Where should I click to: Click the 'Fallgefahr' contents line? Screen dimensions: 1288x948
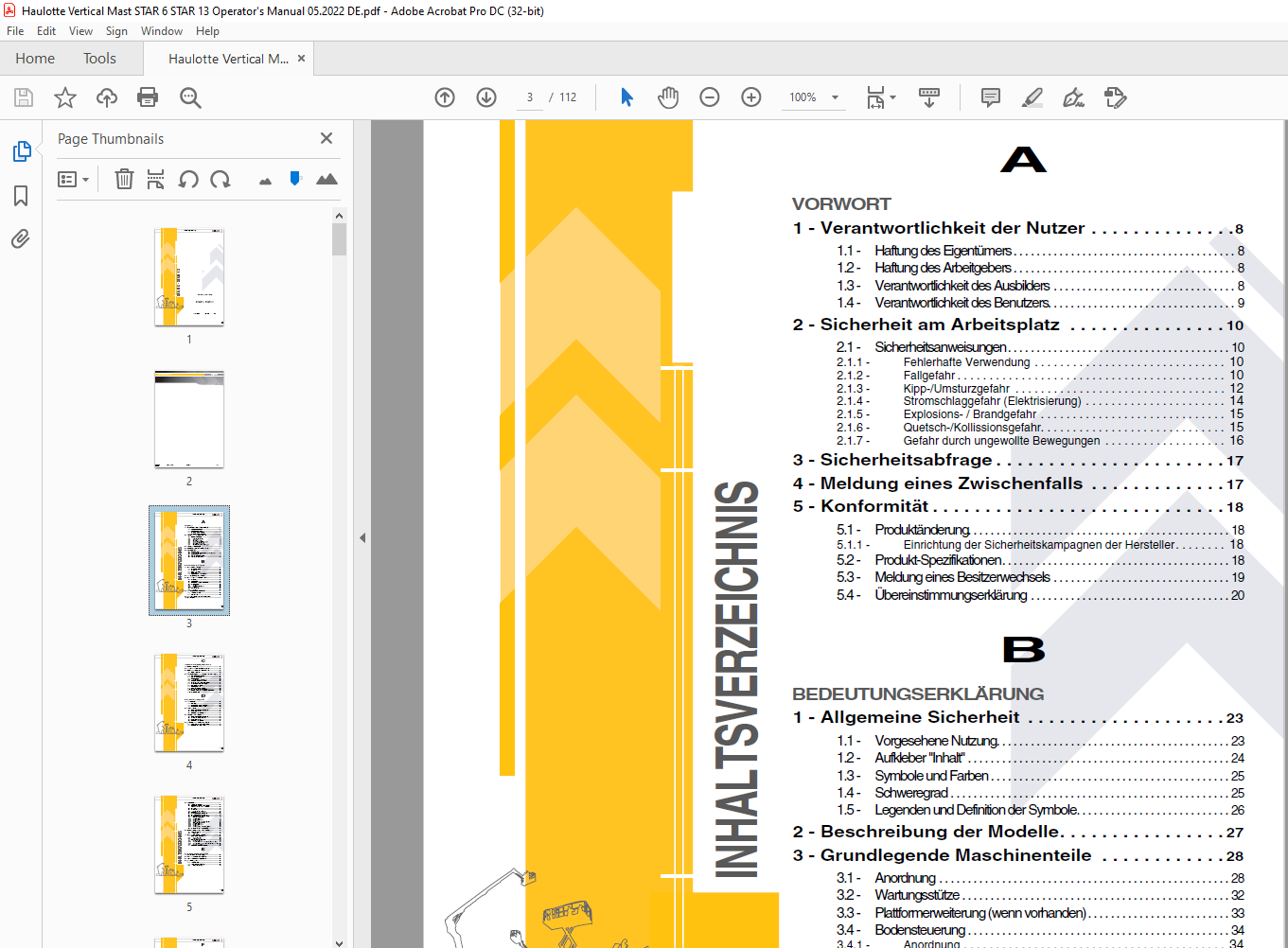click(1040, 376)
